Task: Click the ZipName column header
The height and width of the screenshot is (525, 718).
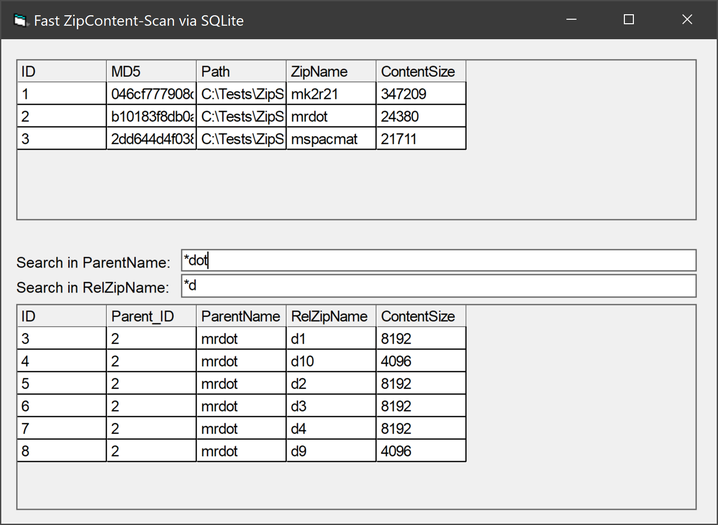Action: [x=331, y=72]
